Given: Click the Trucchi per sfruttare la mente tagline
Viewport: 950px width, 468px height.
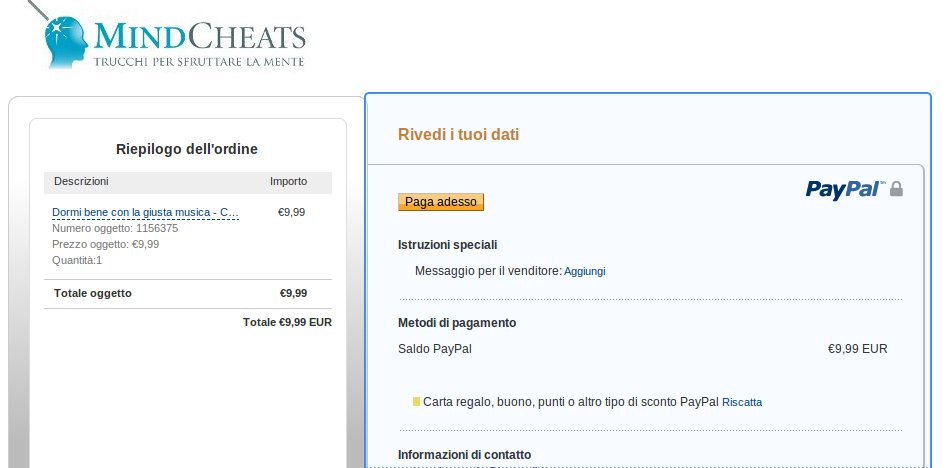Looking at the screenshot, I should [x=199, y=62].
